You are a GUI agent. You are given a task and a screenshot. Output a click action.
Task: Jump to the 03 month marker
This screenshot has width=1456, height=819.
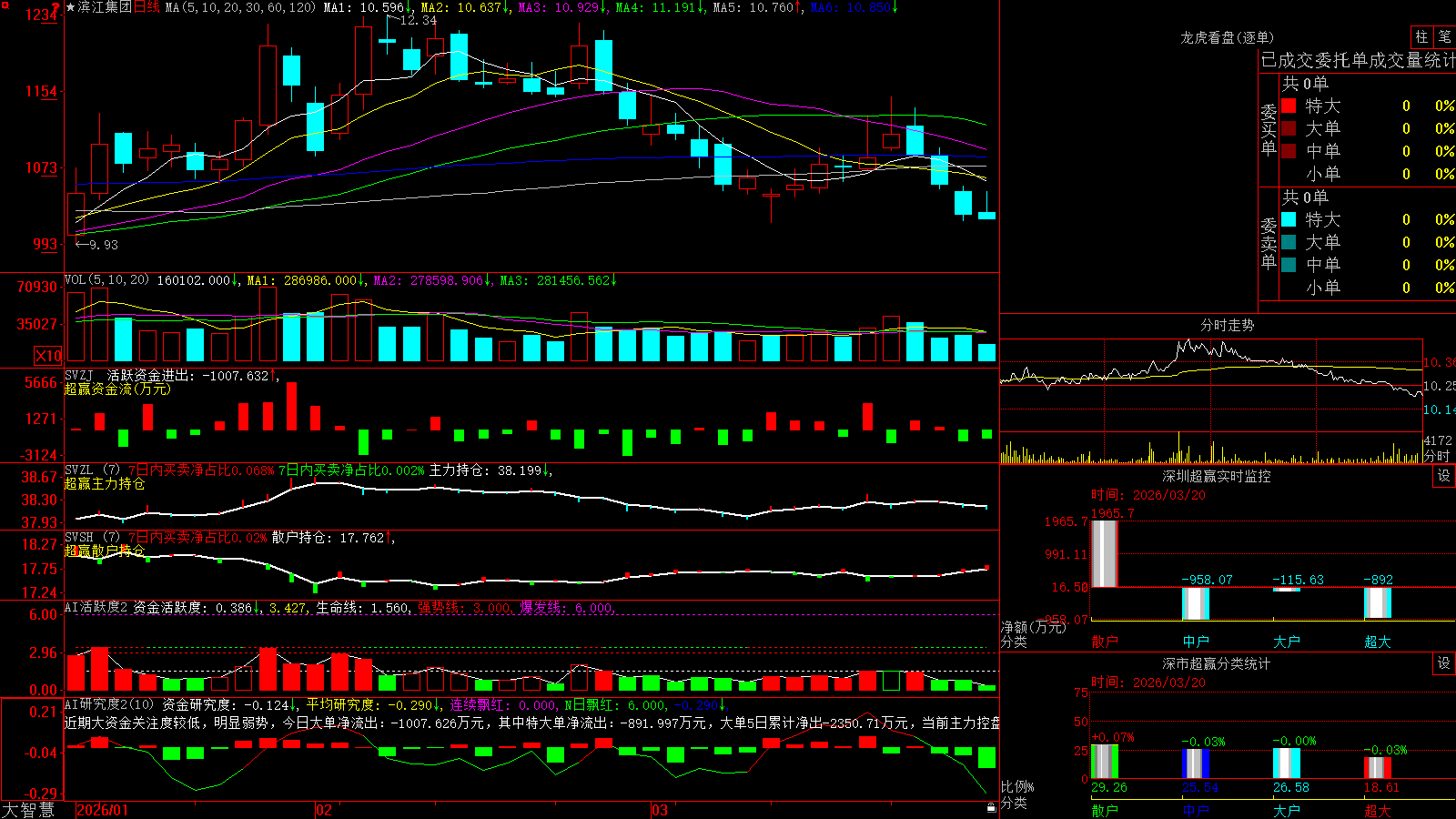[660, 810]
